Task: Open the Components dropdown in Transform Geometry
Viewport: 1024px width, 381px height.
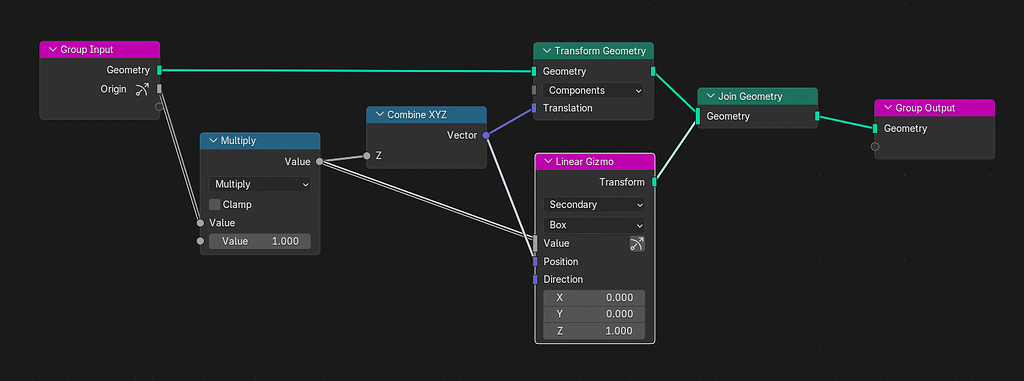Action: click(x=594, y=90)
